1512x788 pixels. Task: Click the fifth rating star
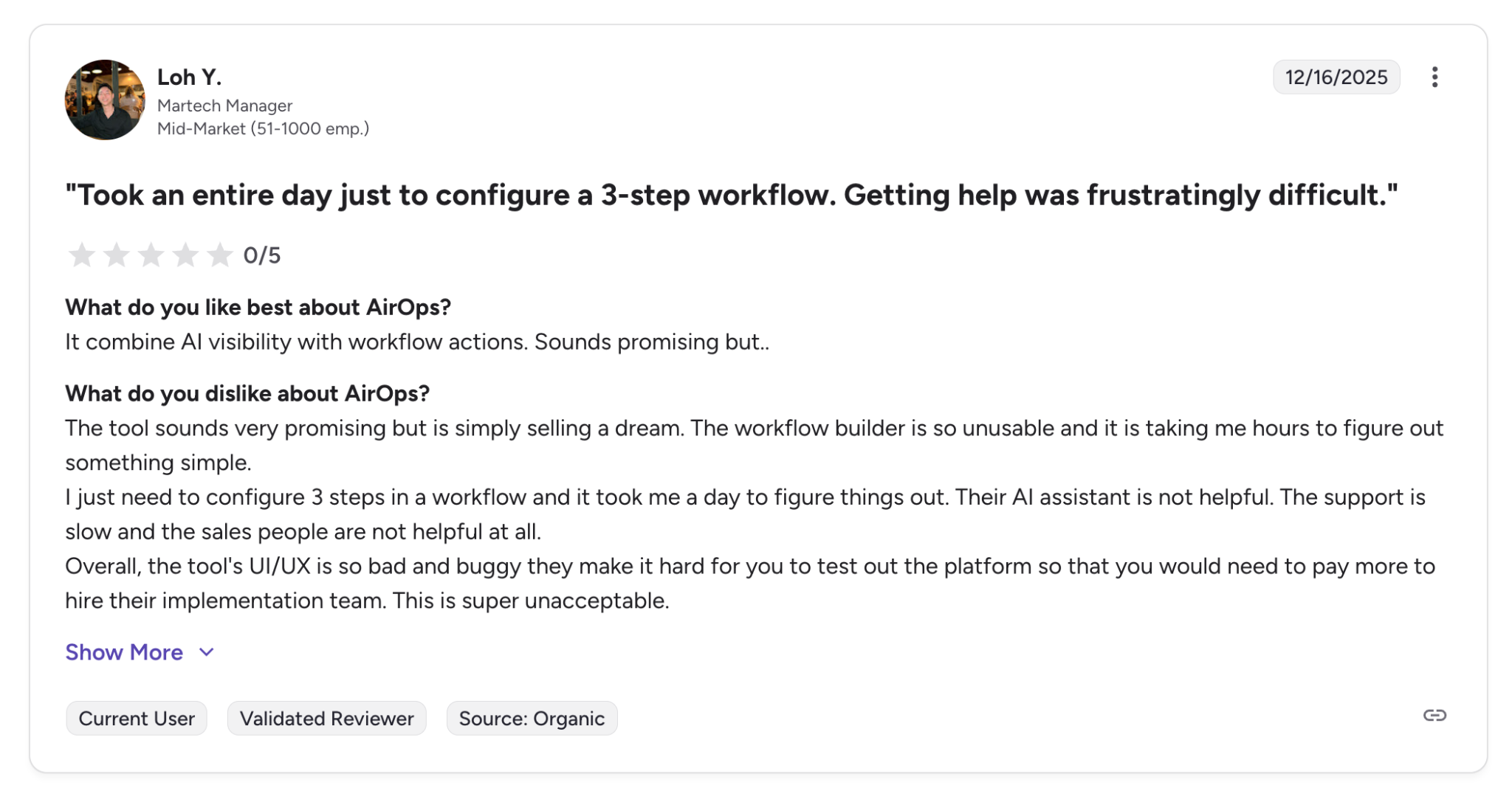pos(220,255)
